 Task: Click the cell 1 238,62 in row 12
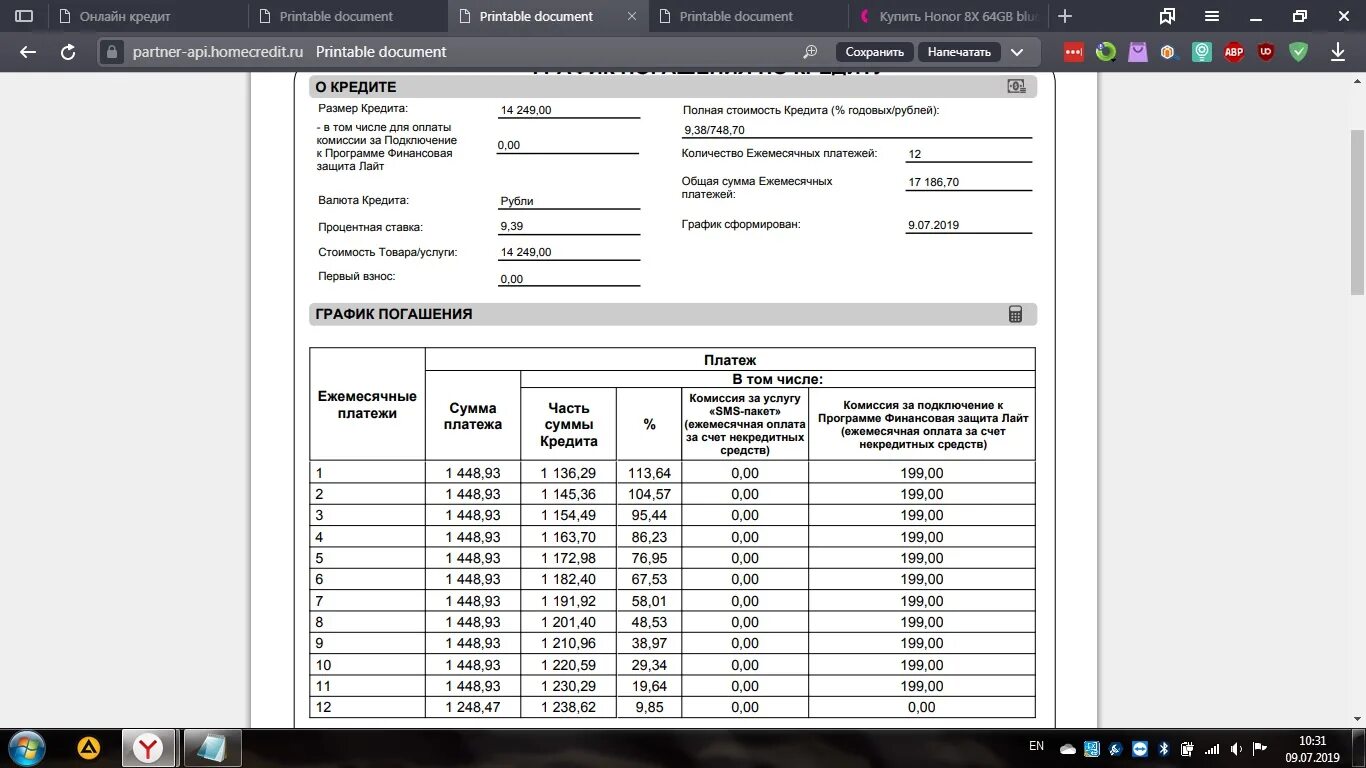569,707
